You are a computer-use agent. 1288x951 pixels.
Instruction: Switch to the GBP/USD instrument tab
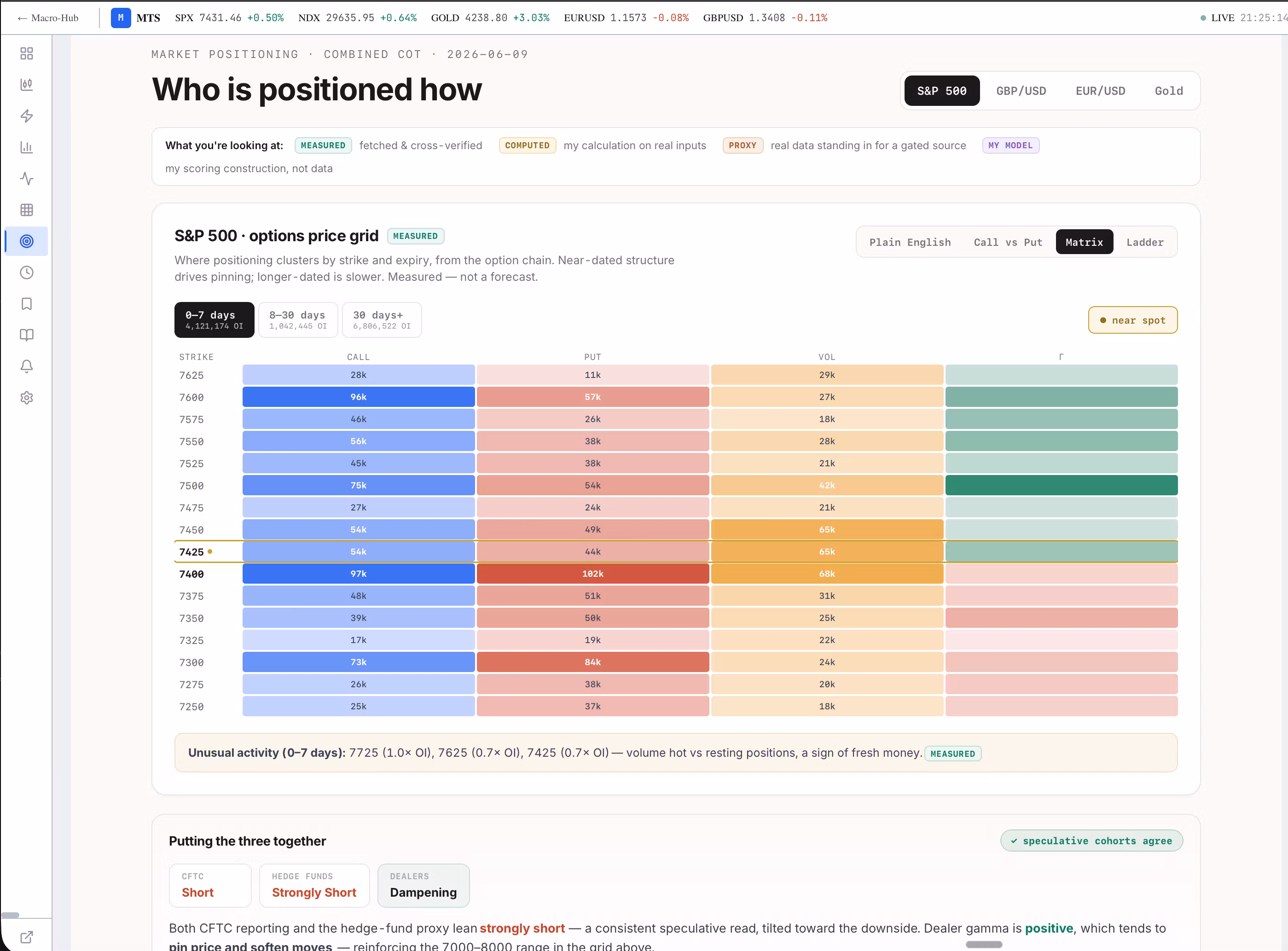click(x=1021, y=91)
